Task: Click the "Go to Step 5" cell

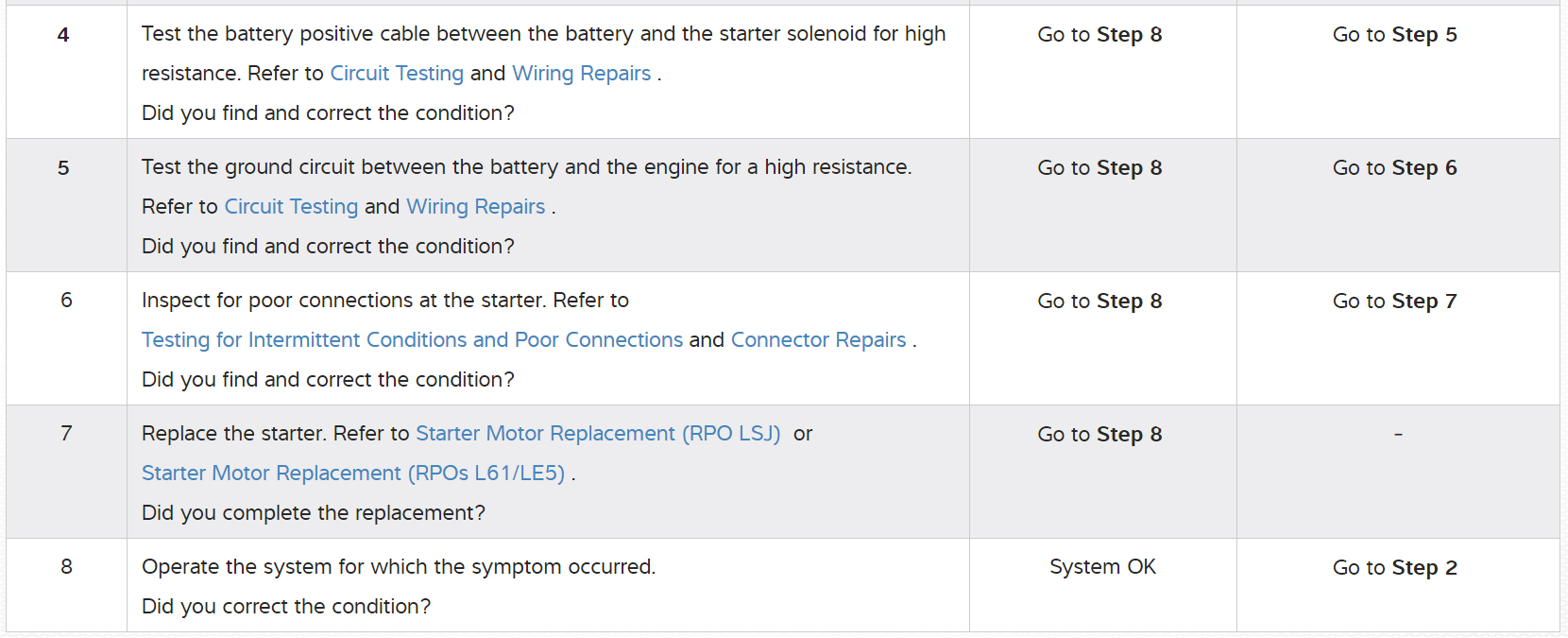Action: (1394, 35)
